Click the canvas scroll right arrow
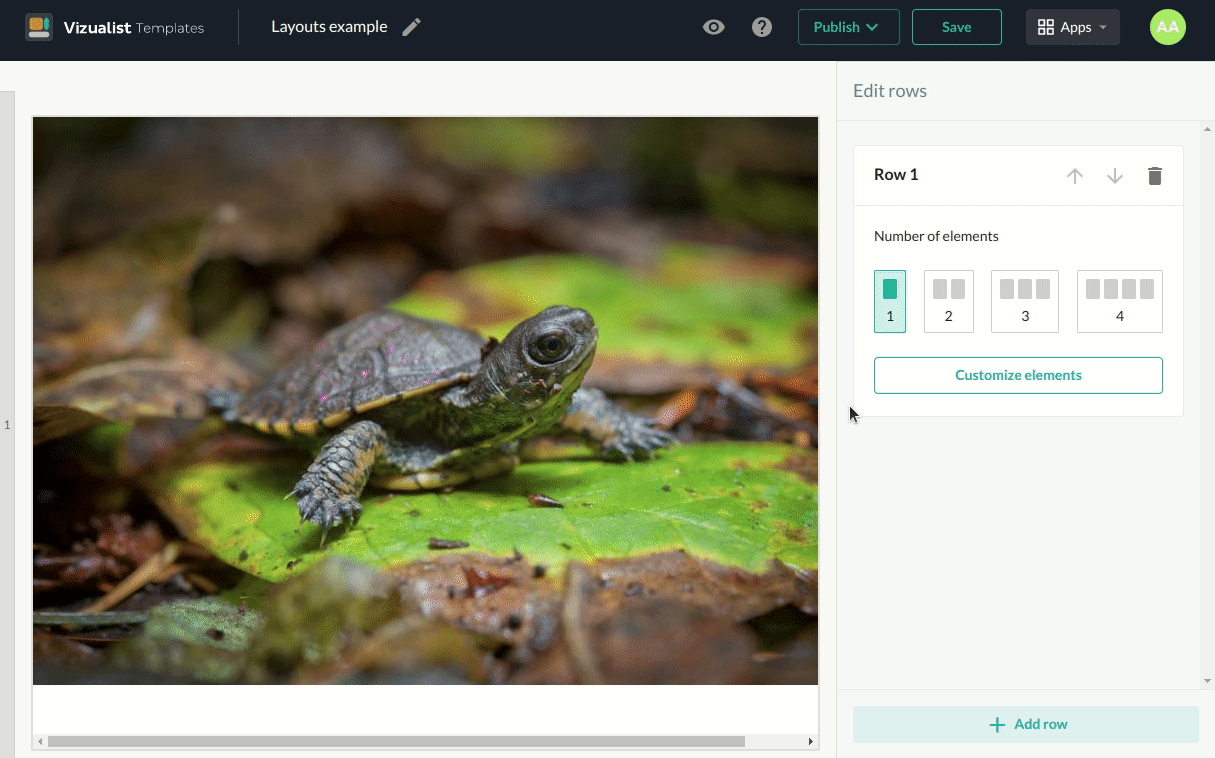 point(811,742)
